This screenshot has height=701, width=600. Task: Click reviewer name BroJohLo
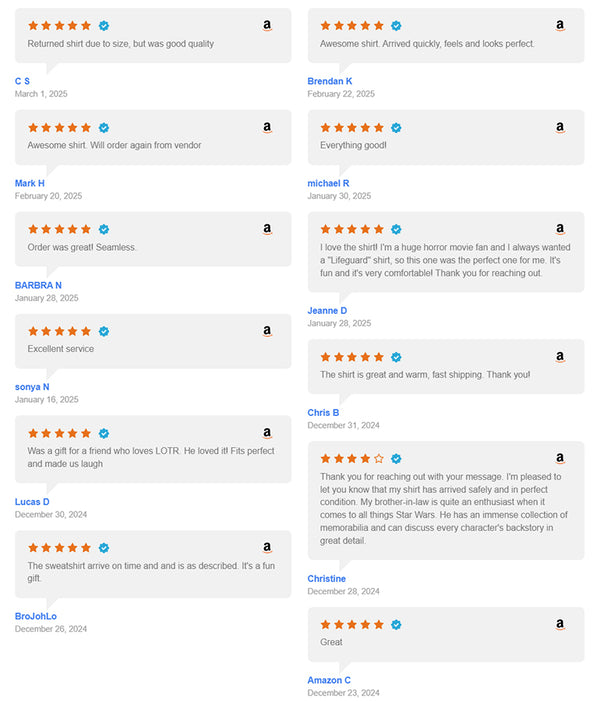36,616
